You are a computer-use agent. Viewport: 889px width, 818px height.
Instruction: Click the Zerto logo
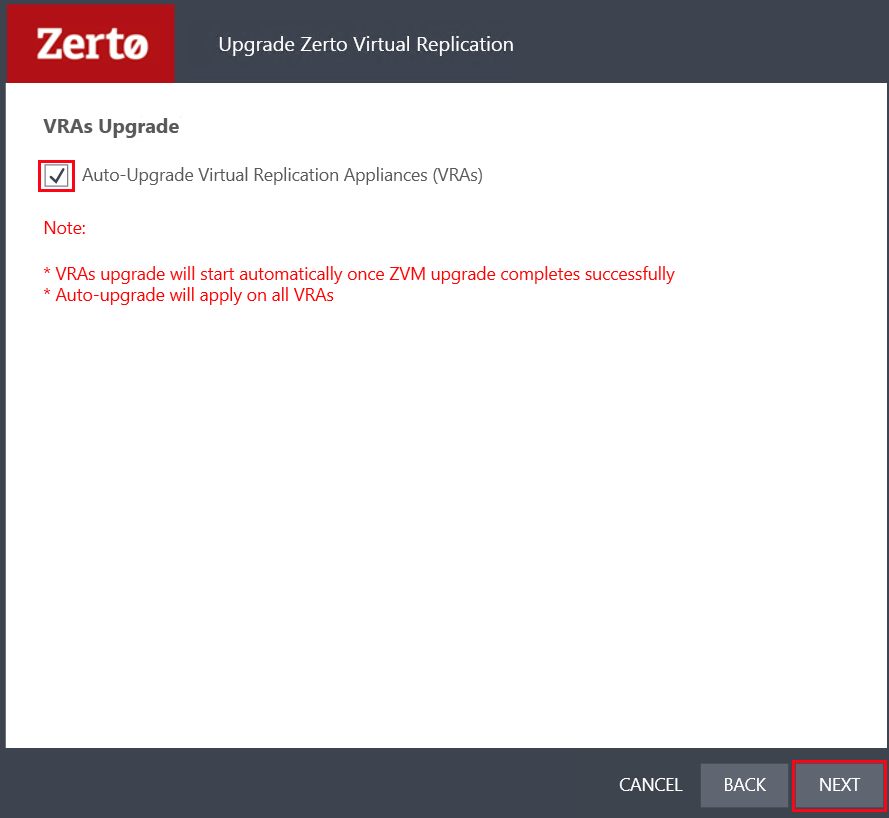91,44
